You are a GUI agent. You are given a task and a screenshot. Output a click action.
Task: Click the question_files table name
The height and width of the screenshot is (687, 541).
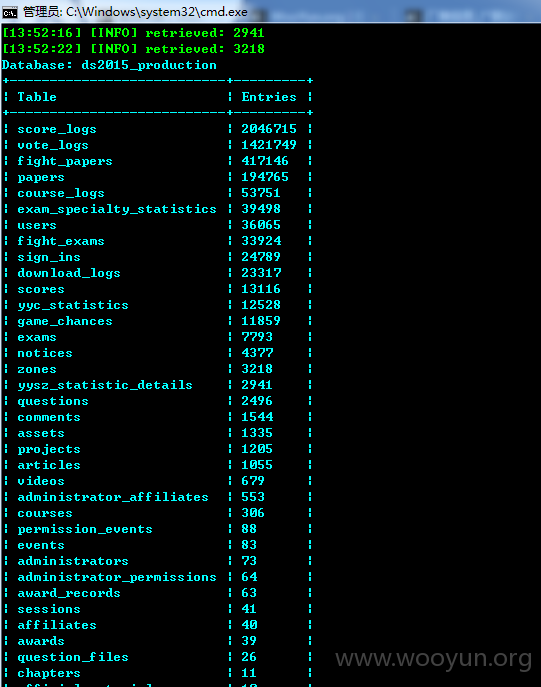(x=73, y=657)
